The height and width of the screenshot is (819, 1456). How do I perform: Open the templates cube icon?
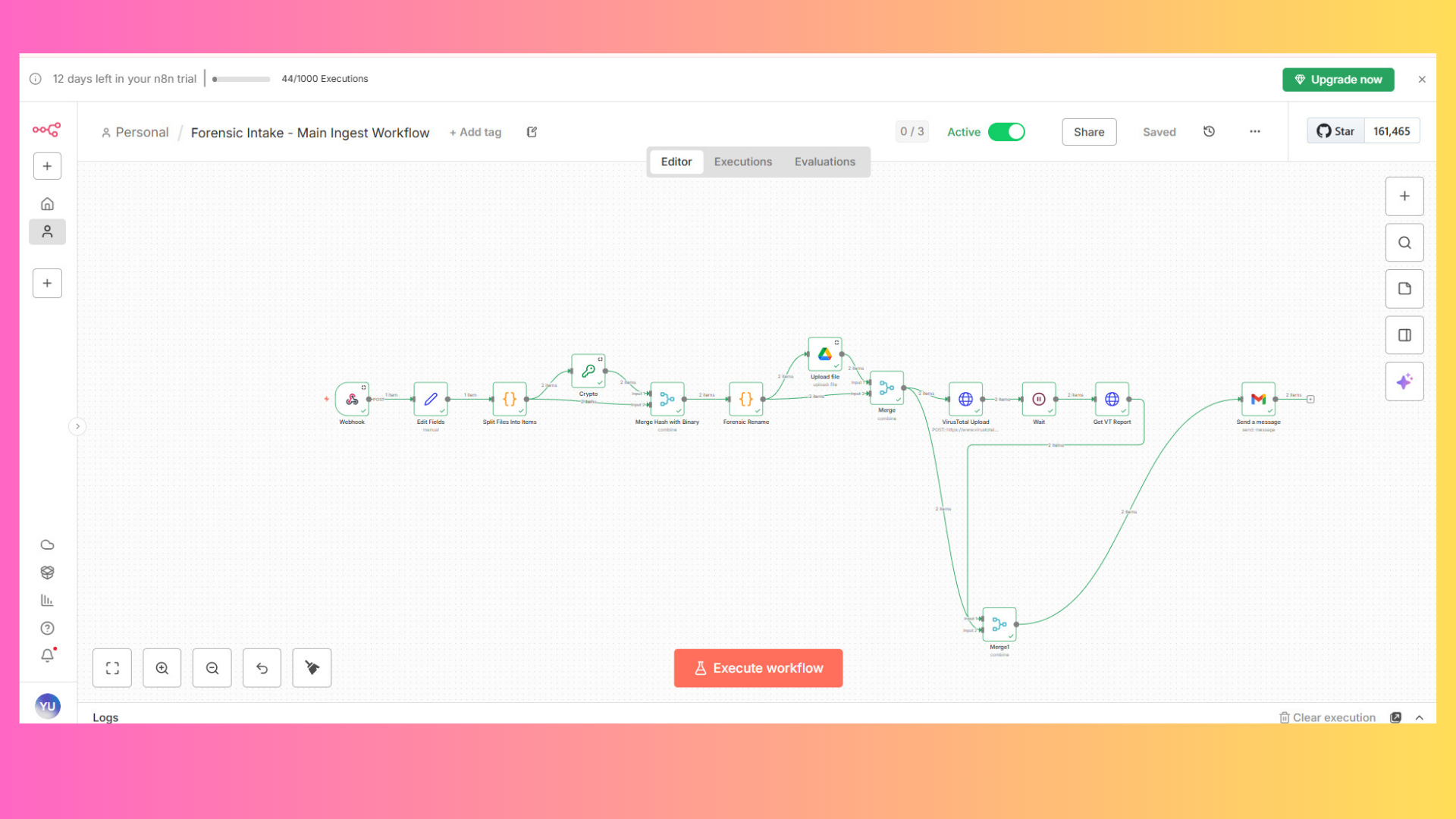click(47, 573)
